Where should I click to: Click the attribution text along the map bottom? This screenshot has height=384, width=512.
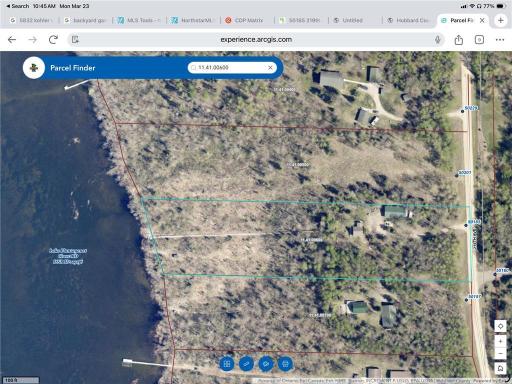[383, 381]
